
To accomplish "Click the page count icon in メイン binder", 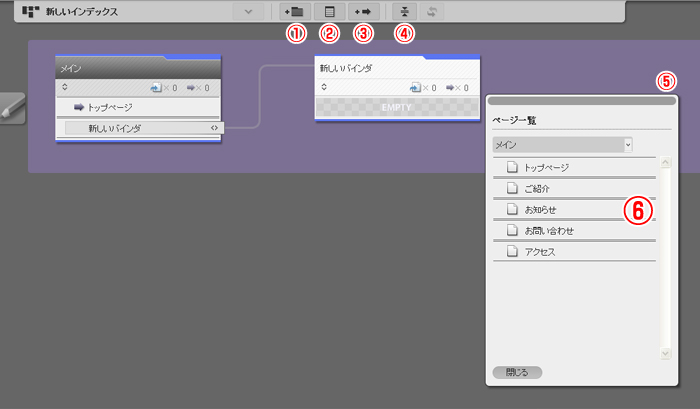I will point(156,88).
